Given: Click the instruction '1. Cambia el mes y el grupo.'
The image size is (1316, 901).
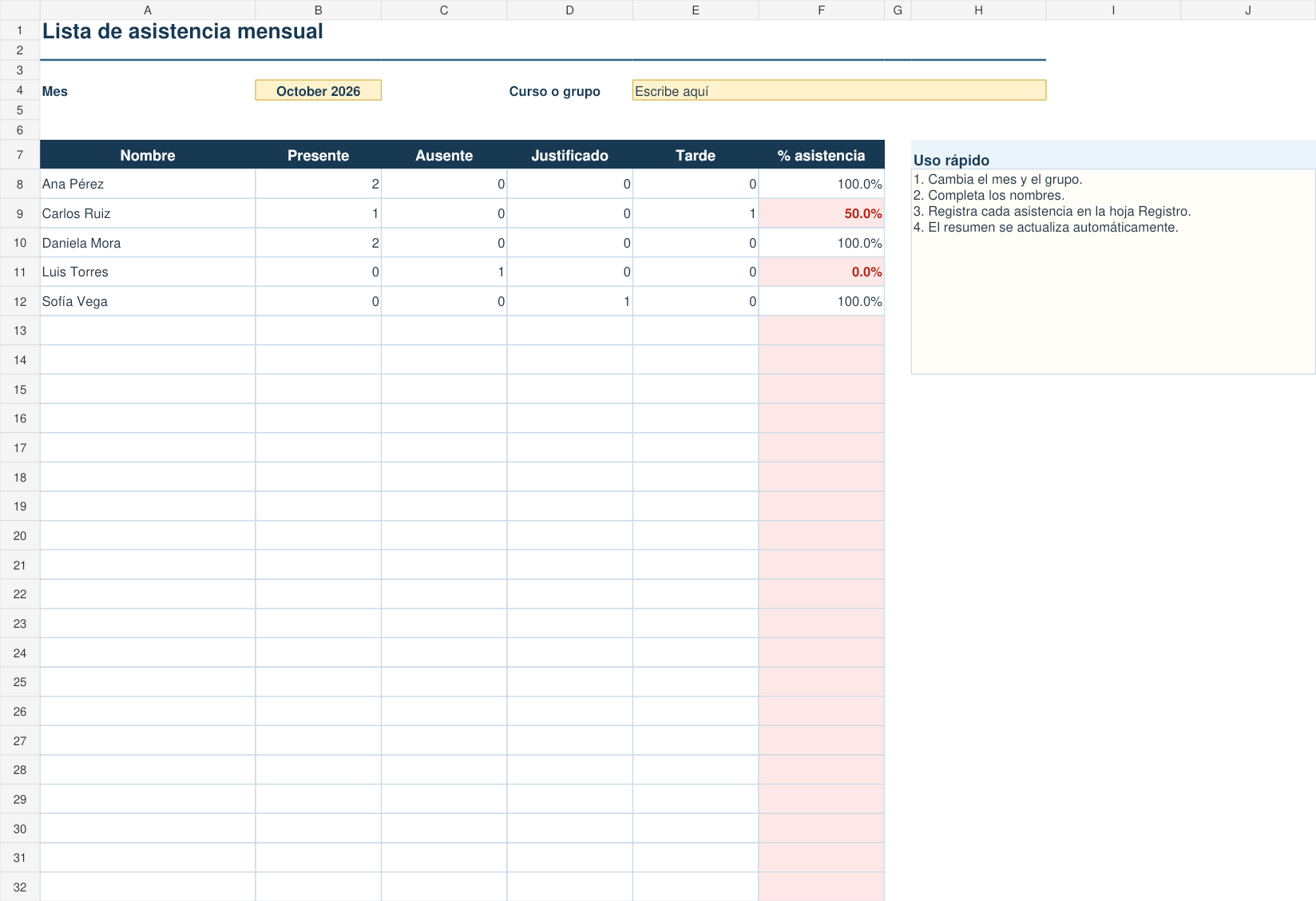Looking at the screenshot, I should tap(997, 179).
